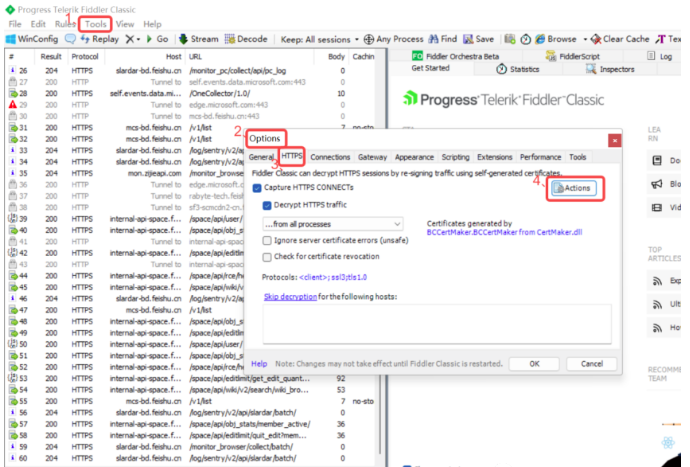
Task: Select the General tab in Options
Action: tap(261, 157)
